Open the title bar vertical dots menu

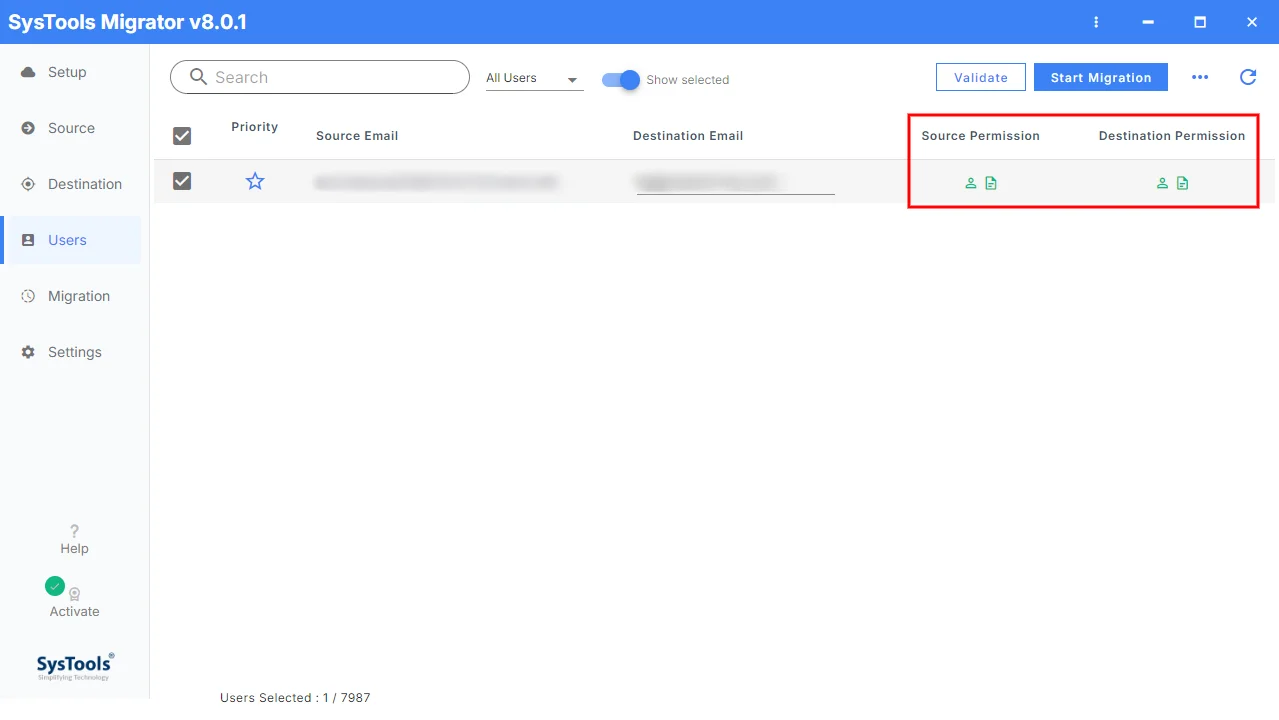click(1097, 22)
